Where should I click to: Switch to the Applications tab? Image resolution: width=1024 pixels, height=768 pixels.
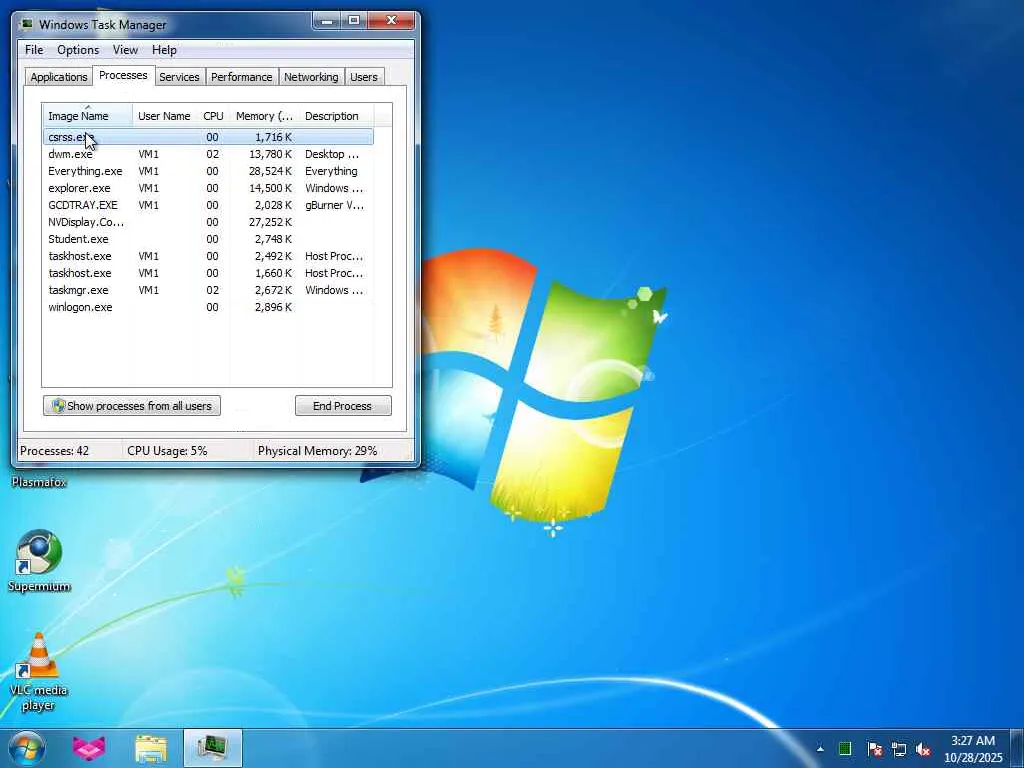(59, 77)
